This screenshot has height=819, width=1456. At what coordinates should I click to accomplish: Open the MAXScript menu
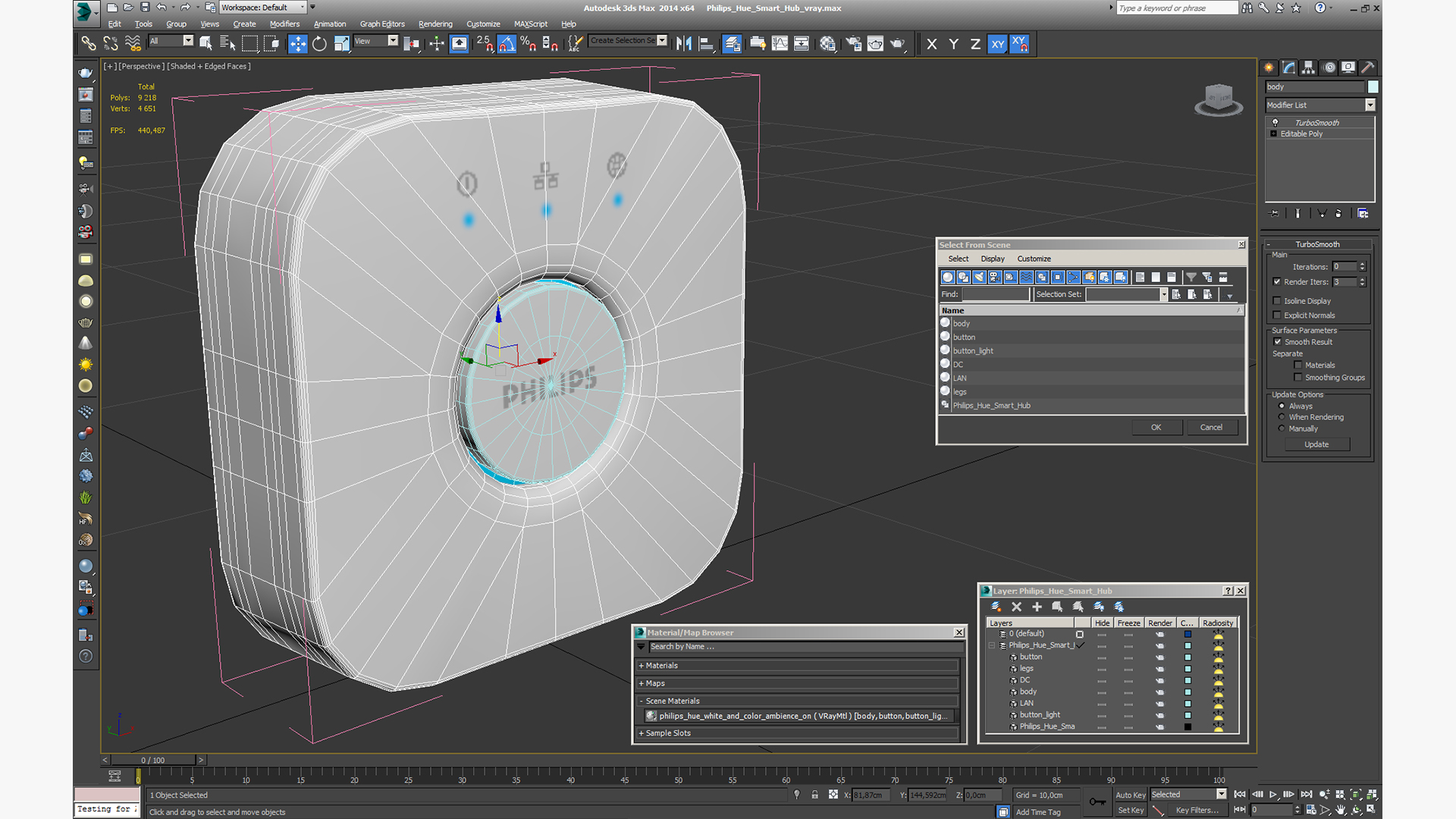[531, 24]
